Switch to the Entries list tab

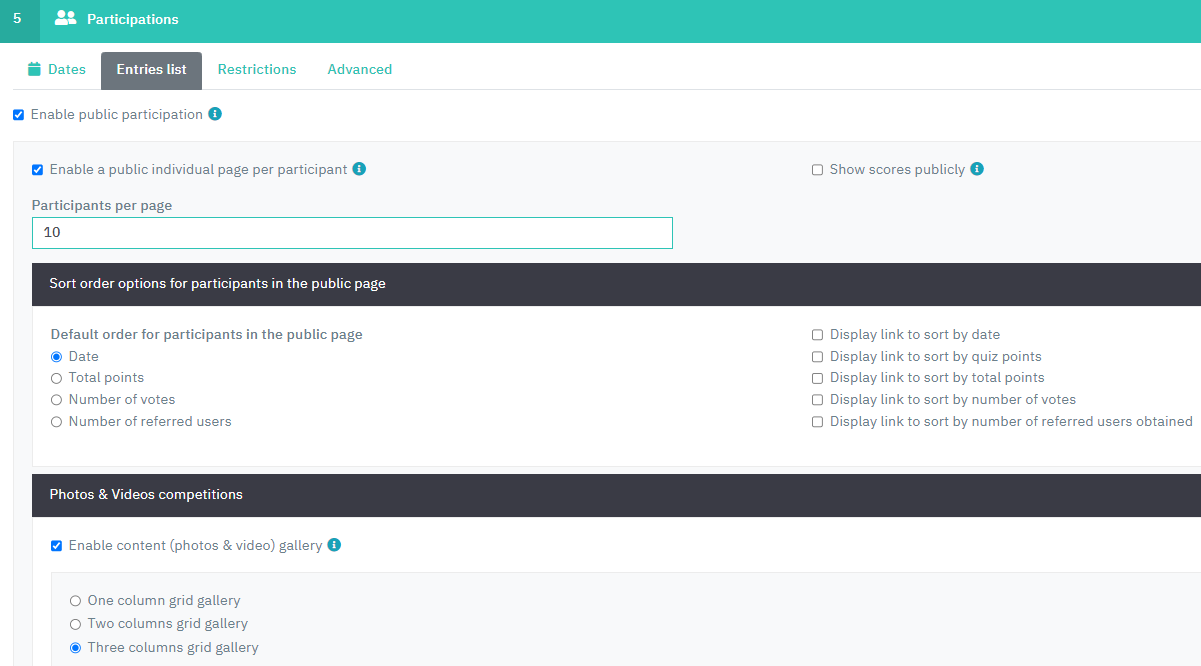pos(151,70)
